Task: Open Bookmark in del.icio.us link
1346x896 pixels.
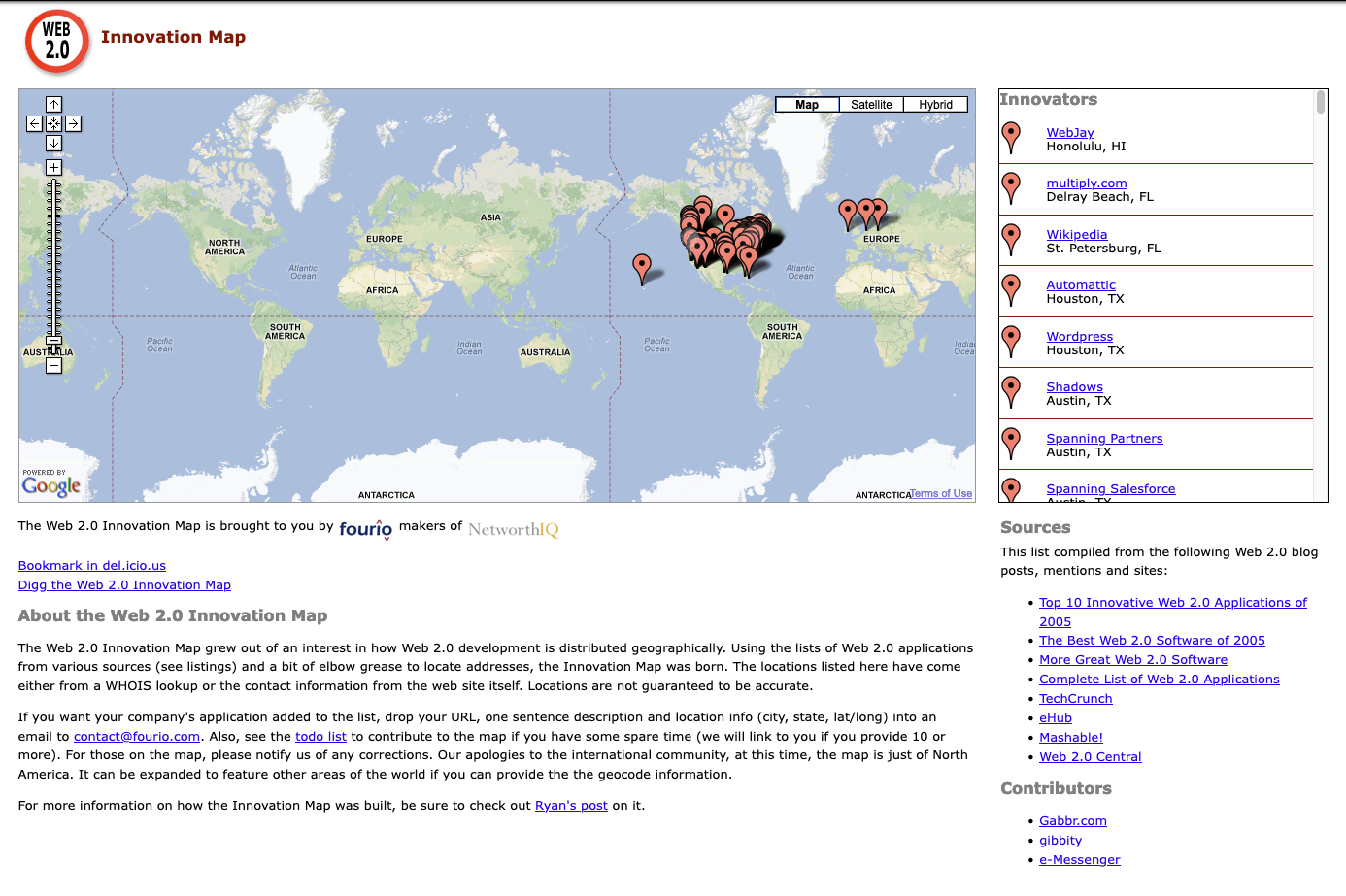Action: pos(92,566)
